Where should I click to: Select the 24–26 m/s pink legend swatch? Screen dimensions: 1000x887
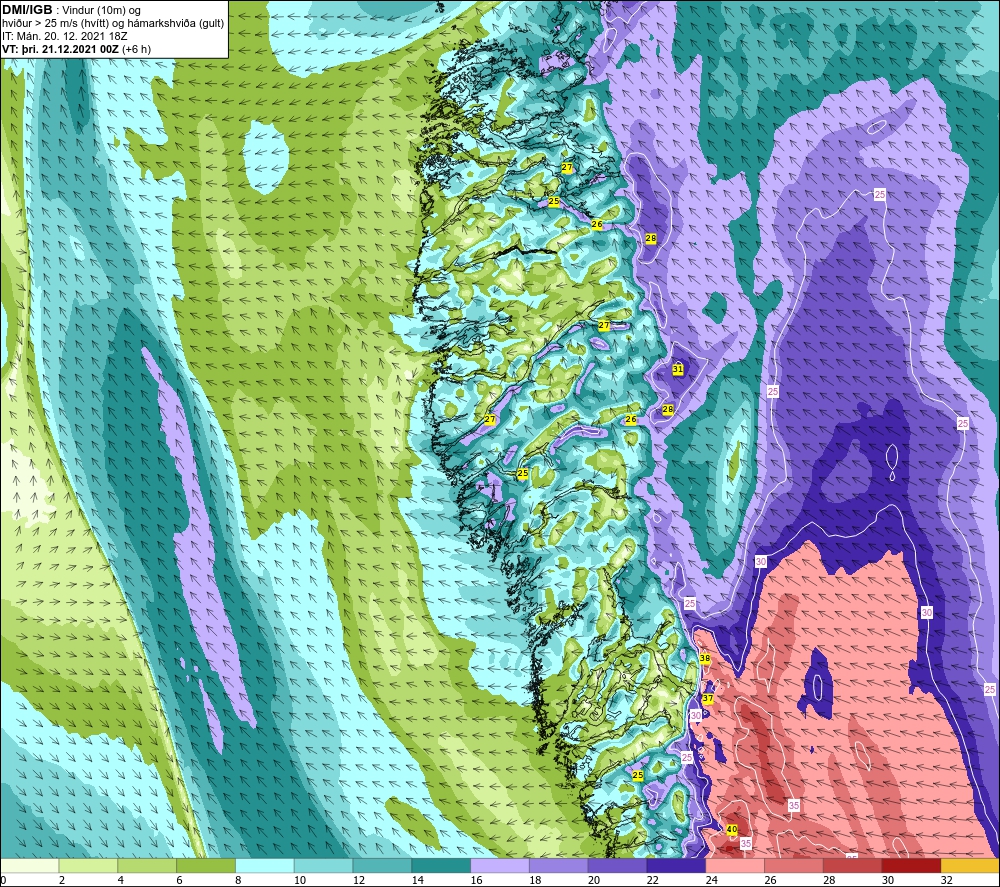(x=735, y=865)
